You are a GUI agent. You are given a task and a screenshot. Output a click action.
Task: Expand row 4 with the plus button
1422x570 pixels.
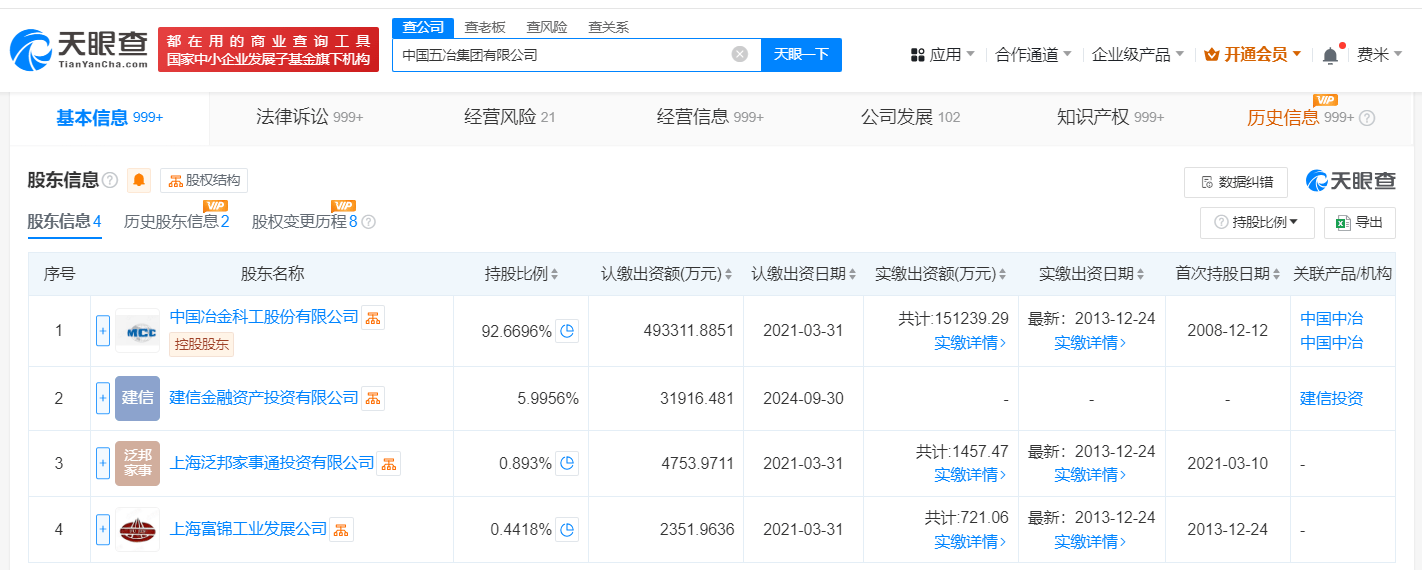pos(102,529)
